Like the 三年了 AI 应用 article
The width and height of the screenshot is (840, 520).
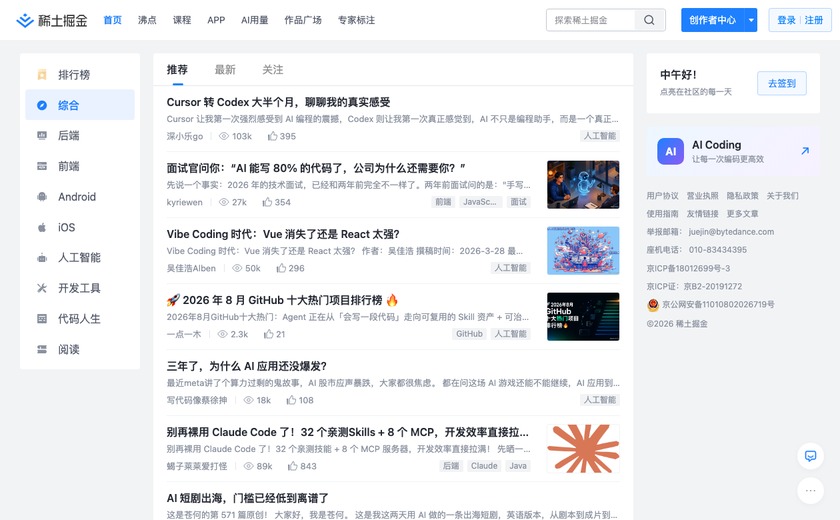(x=291, y=400)
